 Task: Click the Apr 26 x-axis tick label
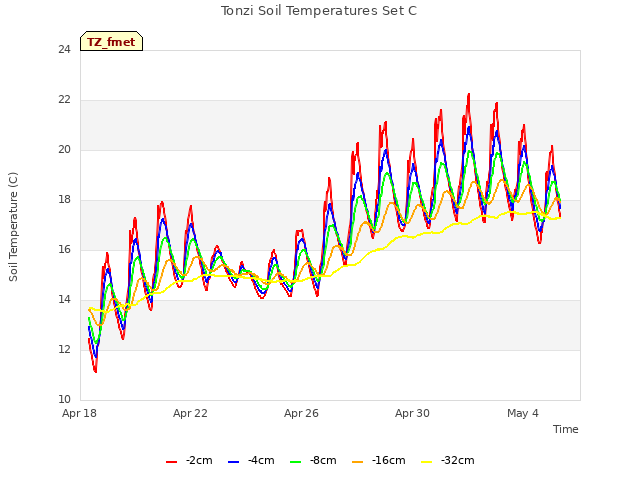pos(301,413)
